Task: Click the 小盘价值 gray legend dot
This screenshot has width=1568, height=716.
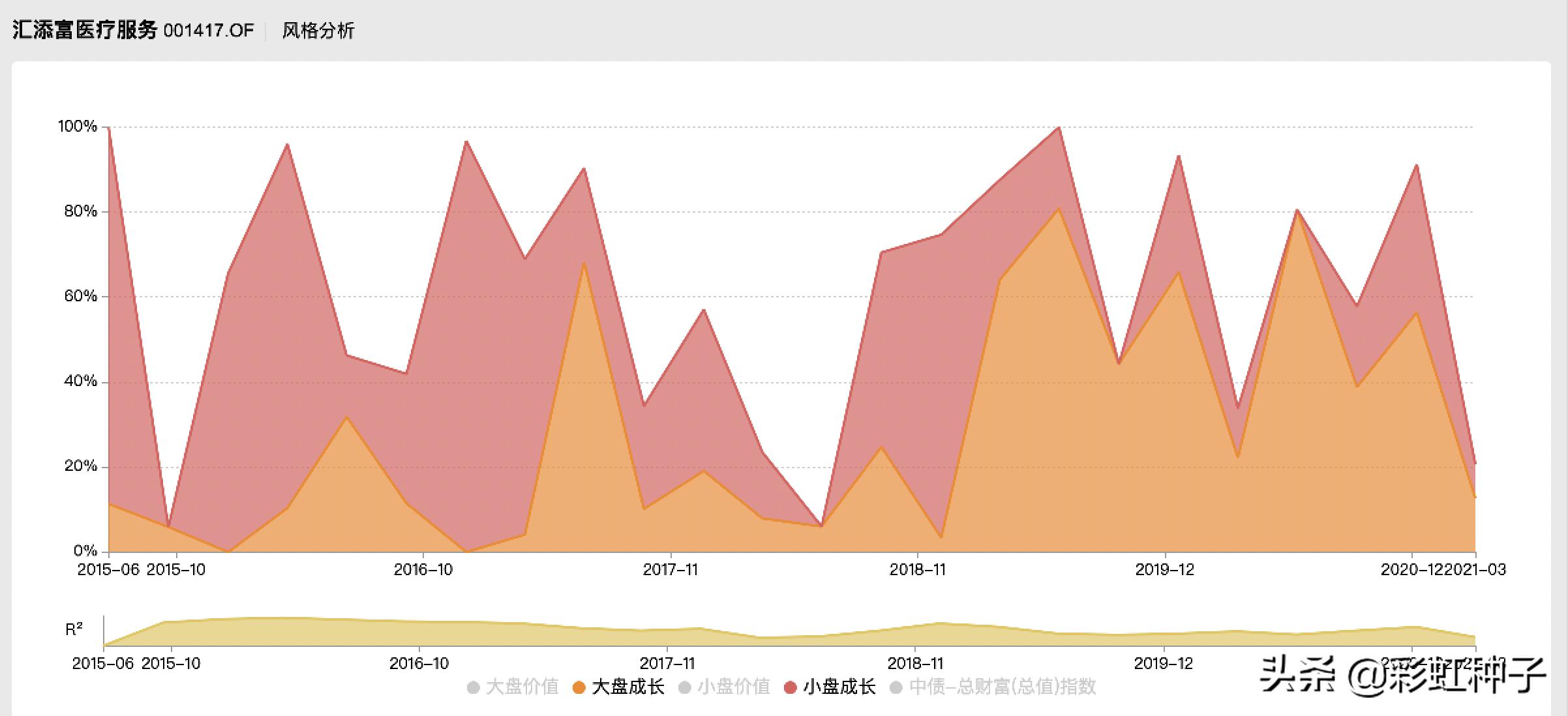Action: [x=685, y=687]
